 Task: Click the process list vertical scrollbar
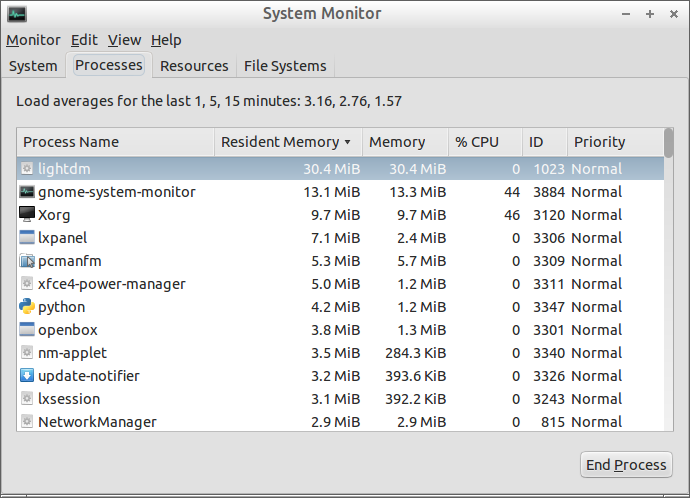pyautogui.click(x=668, y=280)
